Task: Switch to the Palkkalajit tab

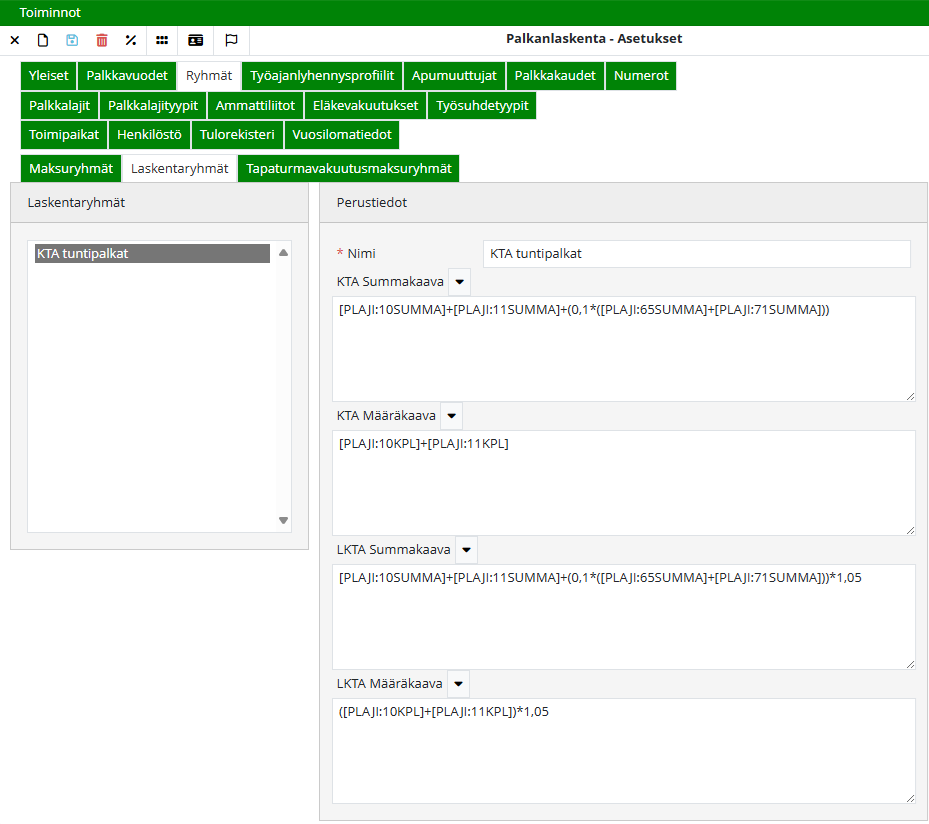Action: (x=59, y=106)
